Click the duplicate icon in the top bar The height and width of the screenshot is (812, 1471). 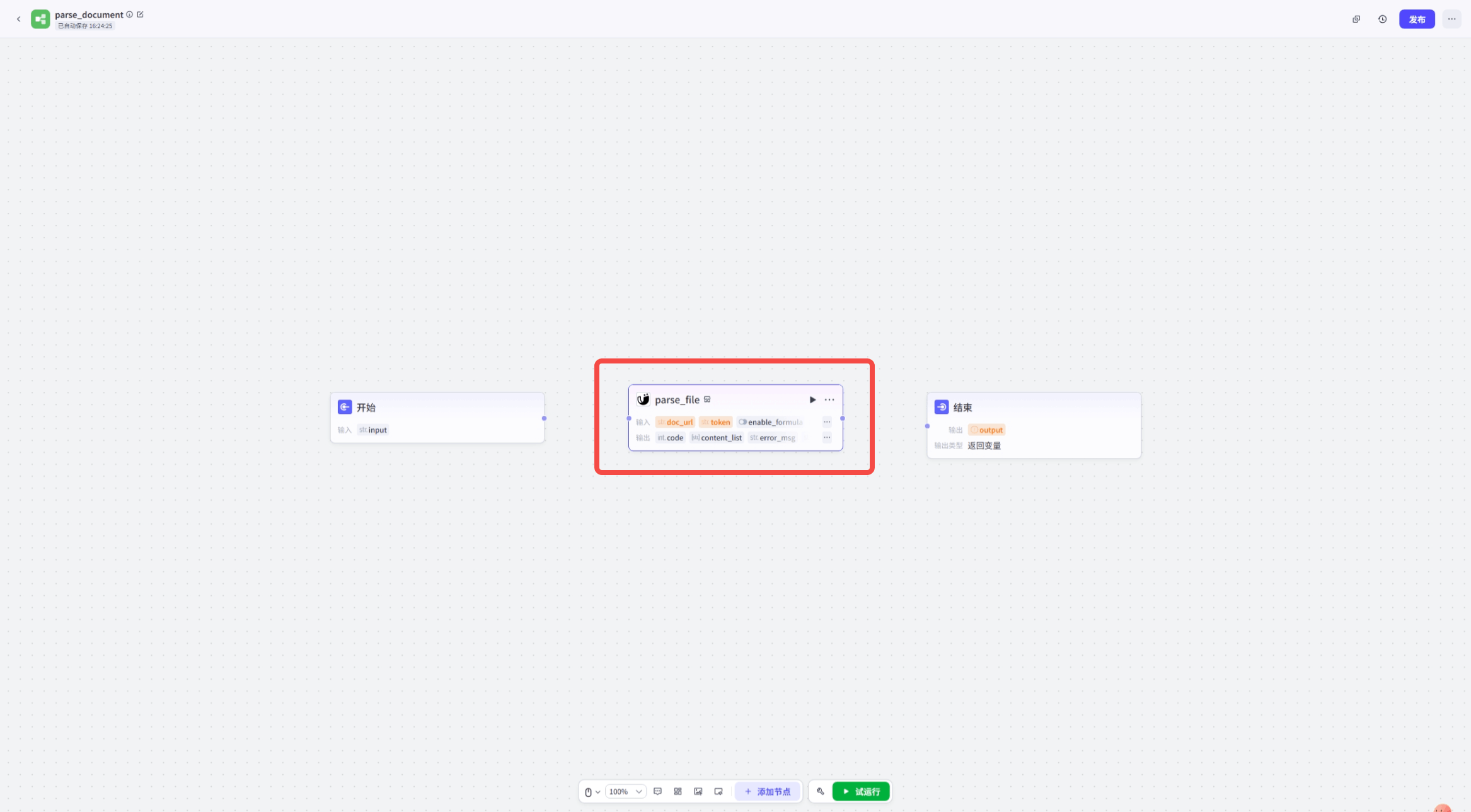(1356, 19)
